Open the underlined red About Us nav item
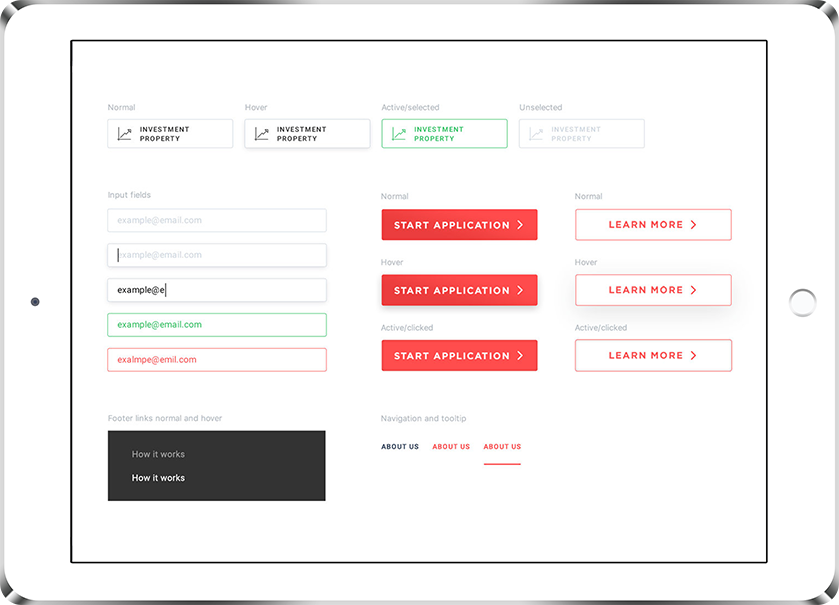Viewport: 839px width, 605px height. 502,447
